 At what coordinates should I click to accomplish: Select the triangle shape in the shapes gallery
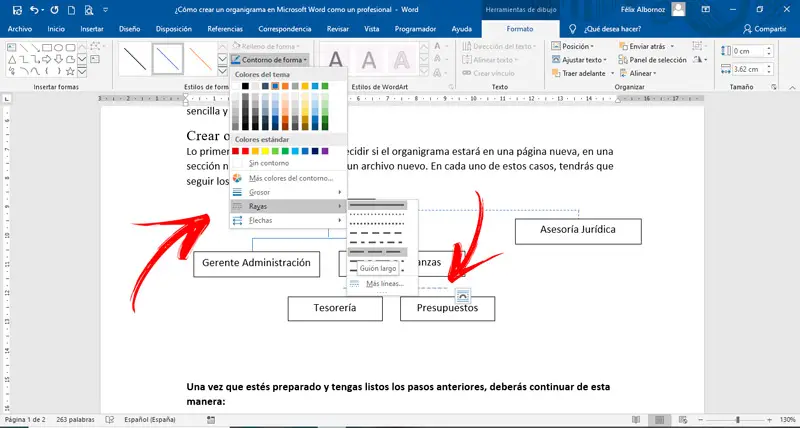click(x=11, y=60)
